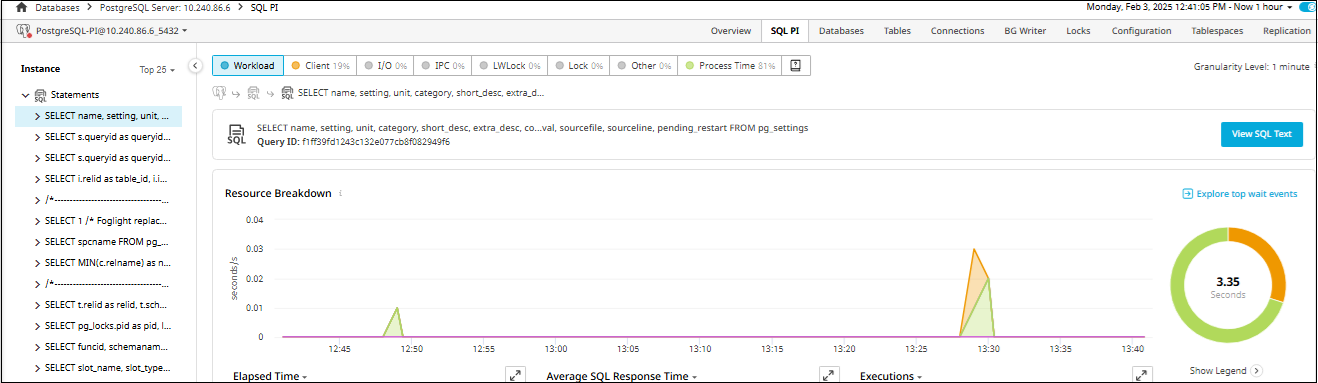Click the home icon in breadcrumb

click(x=21, y=7)
